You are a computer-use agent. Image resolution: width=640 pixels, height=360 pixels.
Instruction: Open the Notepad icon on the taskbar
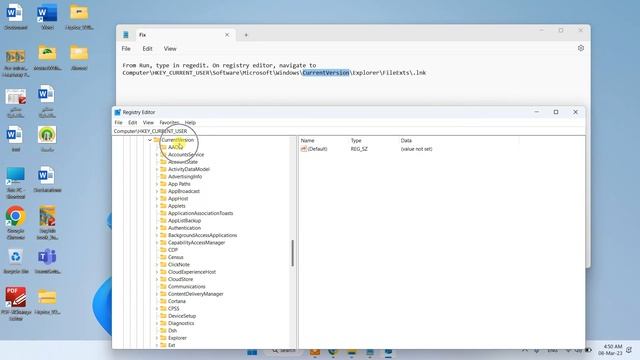[370, 351]
